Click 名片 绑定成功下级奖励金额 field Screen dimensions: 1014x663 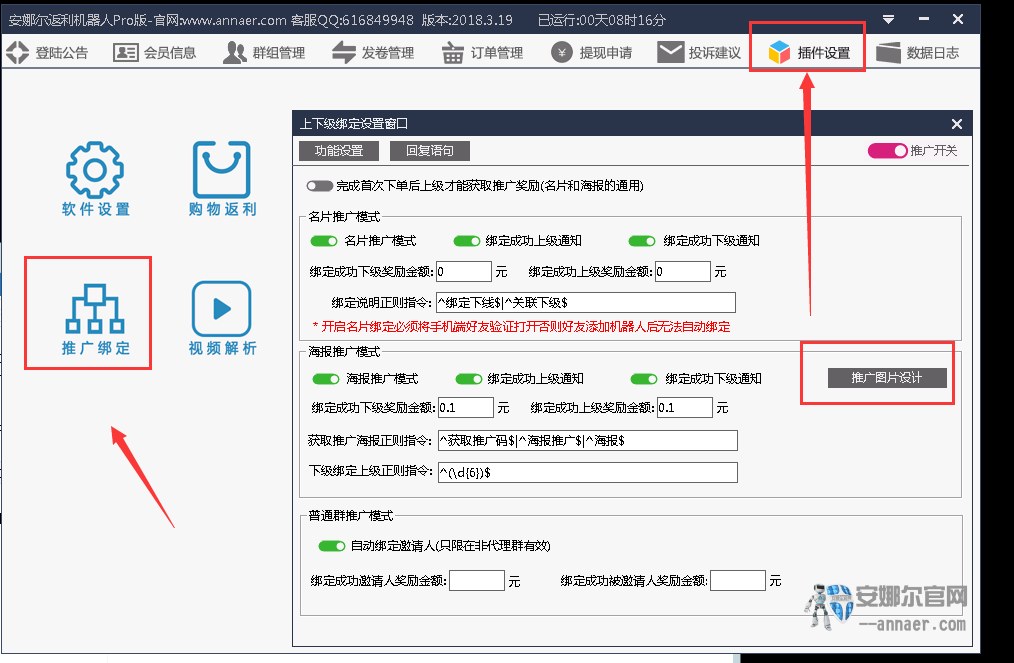pos(464,272)
